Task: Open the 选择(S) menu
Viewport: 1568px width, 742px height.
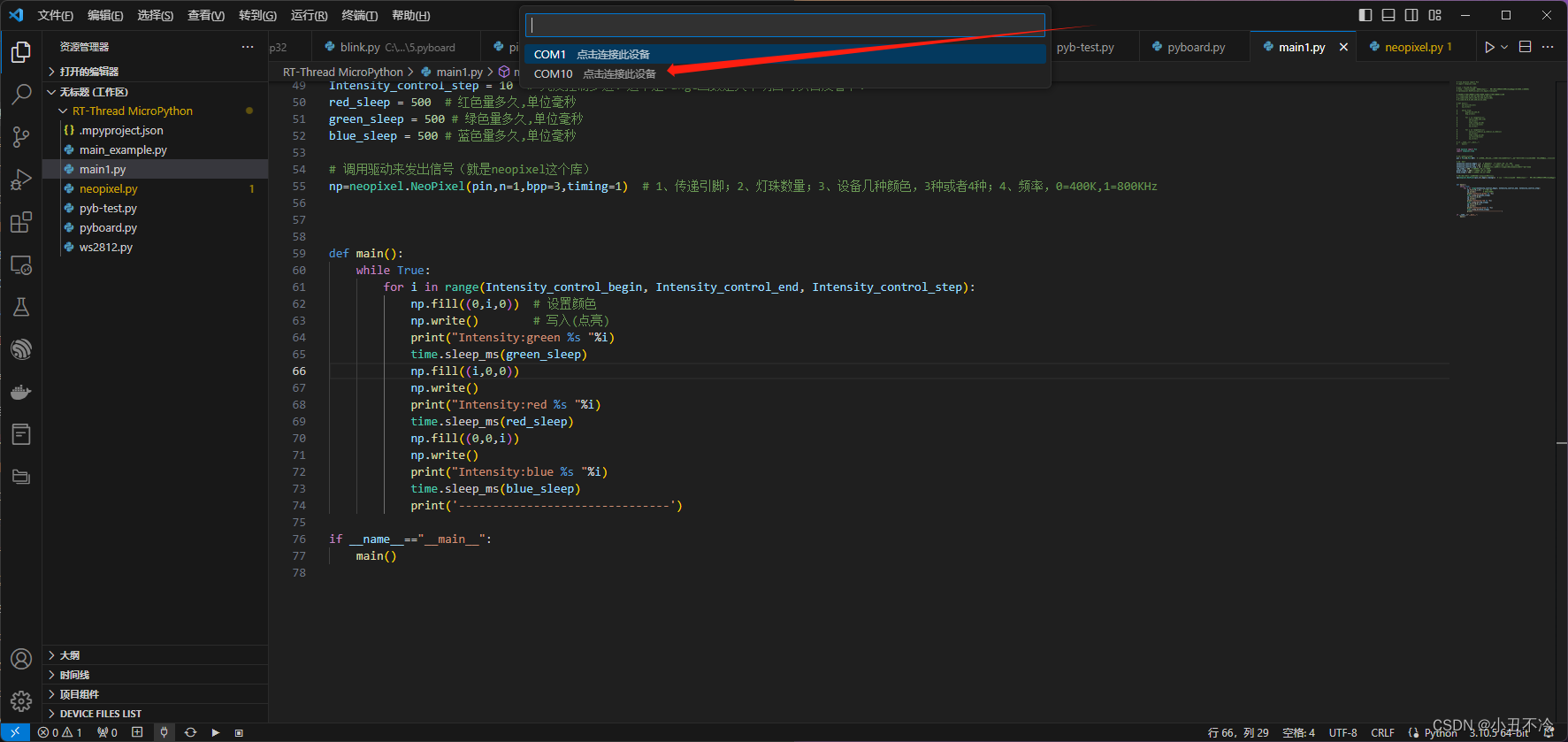Action: pos(156,16)
